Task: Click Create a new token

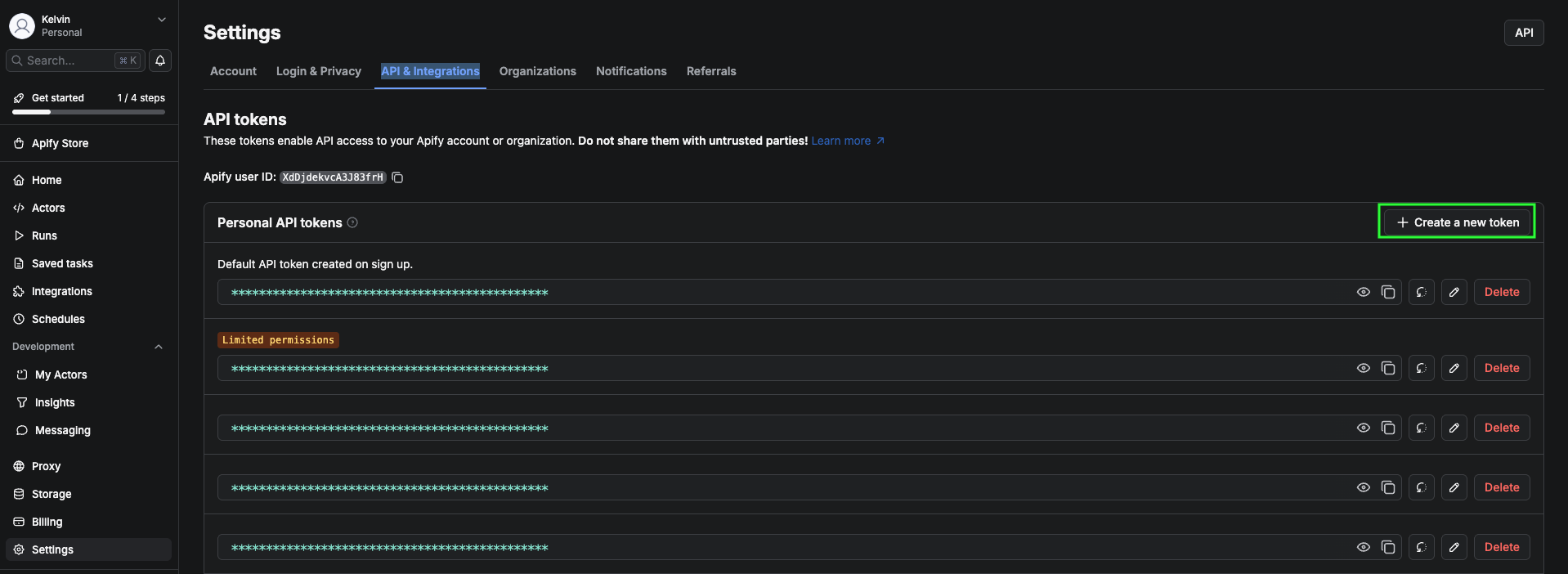Action: tap(1458, 222)
